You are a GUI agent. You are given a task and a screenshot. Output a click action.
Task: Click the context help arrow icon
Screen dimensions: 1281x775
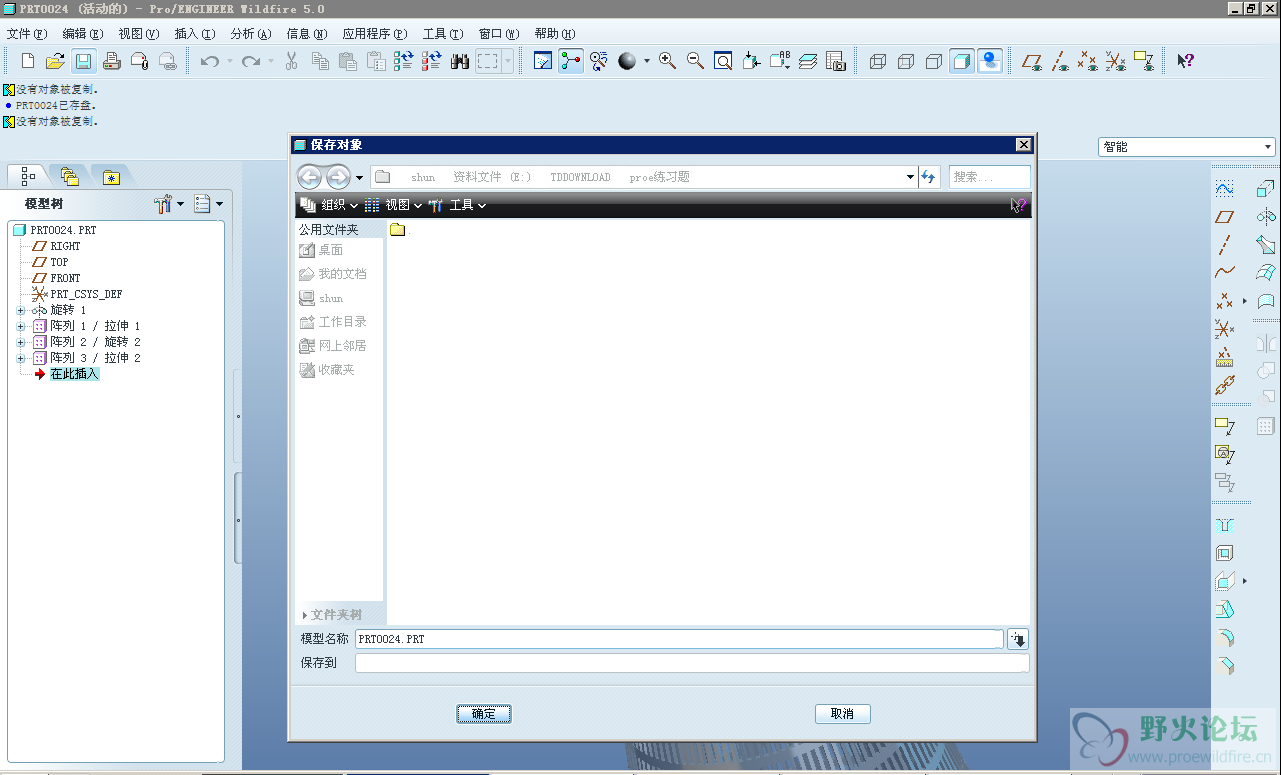1185,61
